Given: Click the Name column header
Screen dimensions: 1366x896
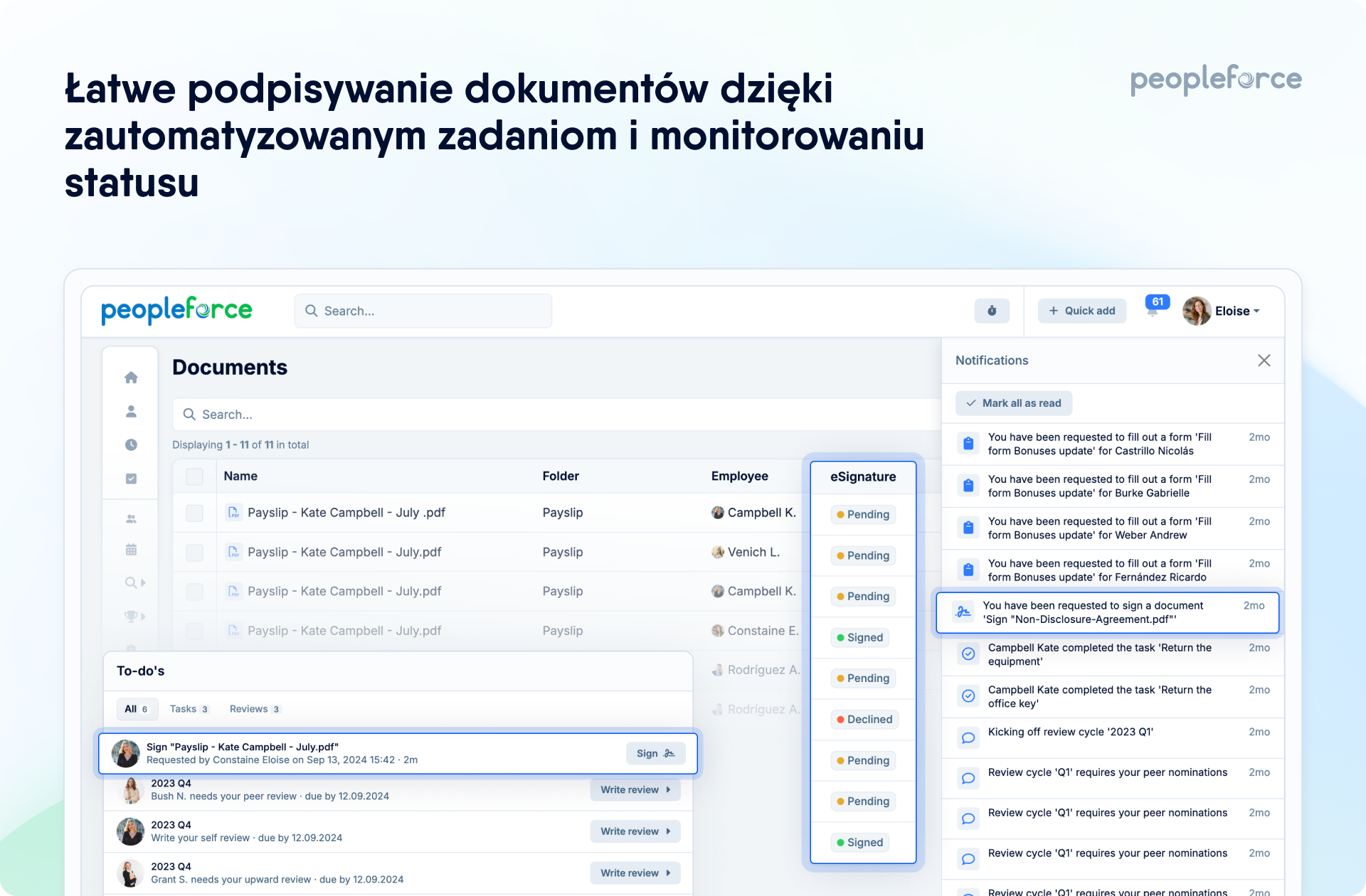Looking at the screenshot, I should (240, 476).
